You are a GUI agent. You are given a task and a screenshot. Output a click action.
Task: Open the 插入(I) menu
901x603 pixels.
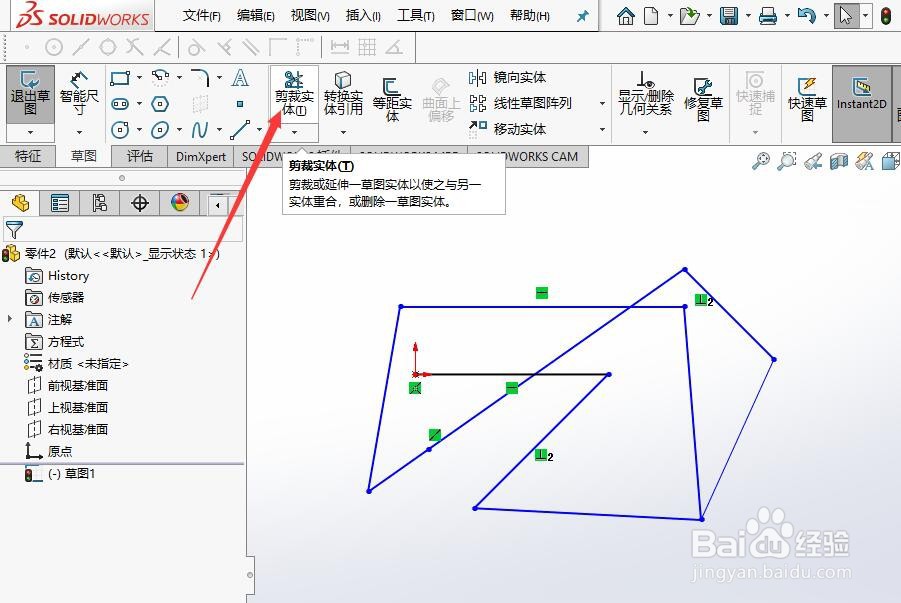363,16
